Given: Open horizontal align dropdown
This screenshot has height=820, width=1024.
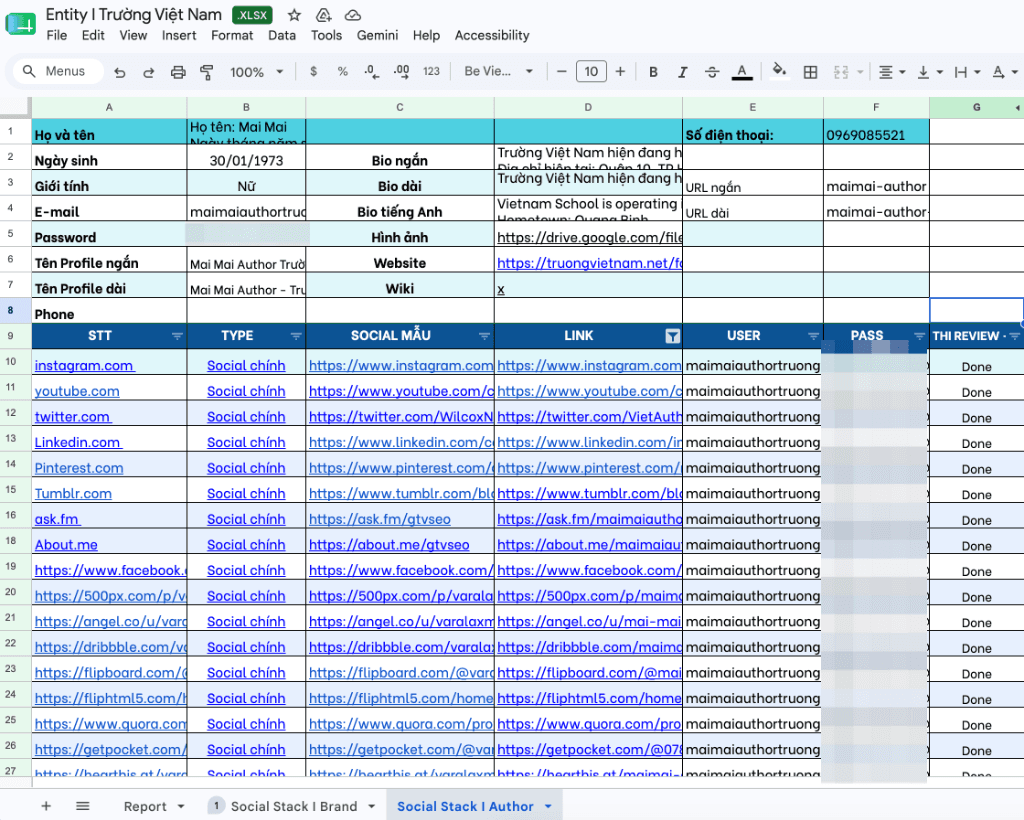Looking at the screenshot, I should tap(892, 72).
